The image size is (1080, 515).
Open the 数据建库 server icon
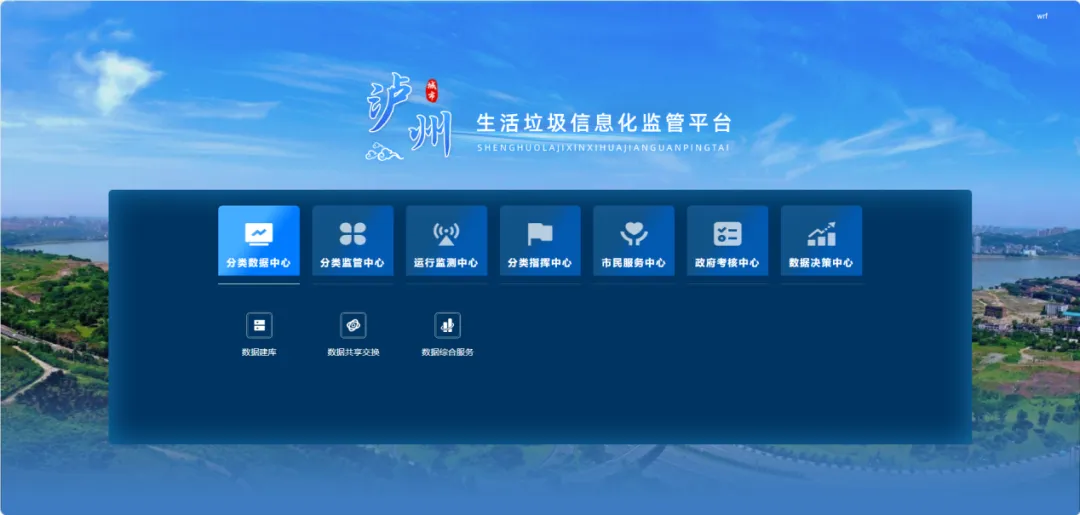point(259,325)
